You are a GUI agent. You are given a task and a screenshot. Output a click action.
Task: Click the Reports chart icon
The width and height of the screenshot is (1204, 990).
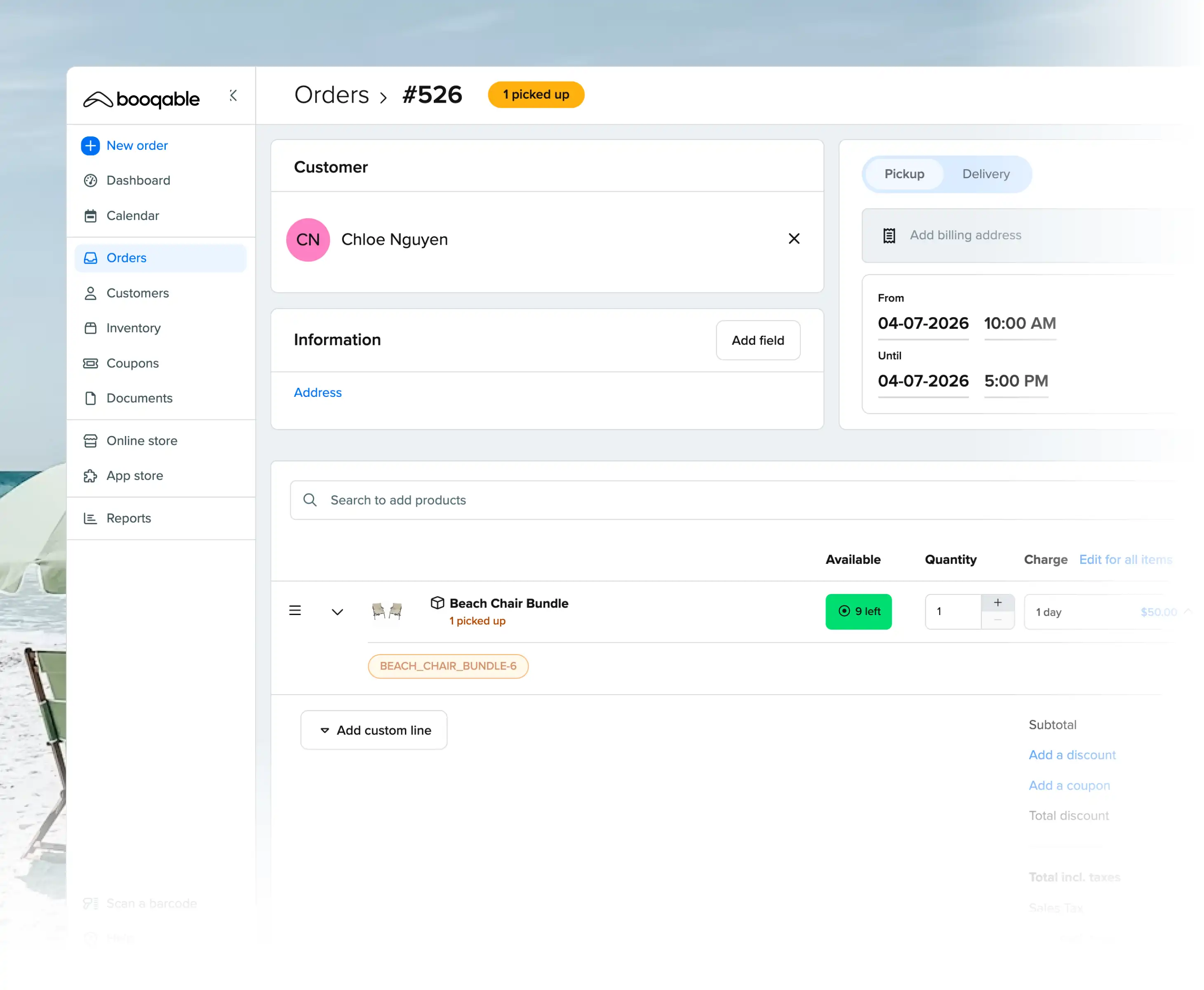(90, 519)
